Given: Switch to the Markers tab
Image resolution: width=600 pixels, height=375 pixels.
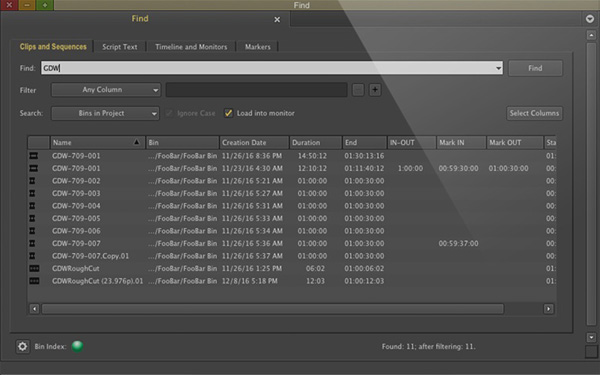Looking at the screenshot, I should (258, 47).
